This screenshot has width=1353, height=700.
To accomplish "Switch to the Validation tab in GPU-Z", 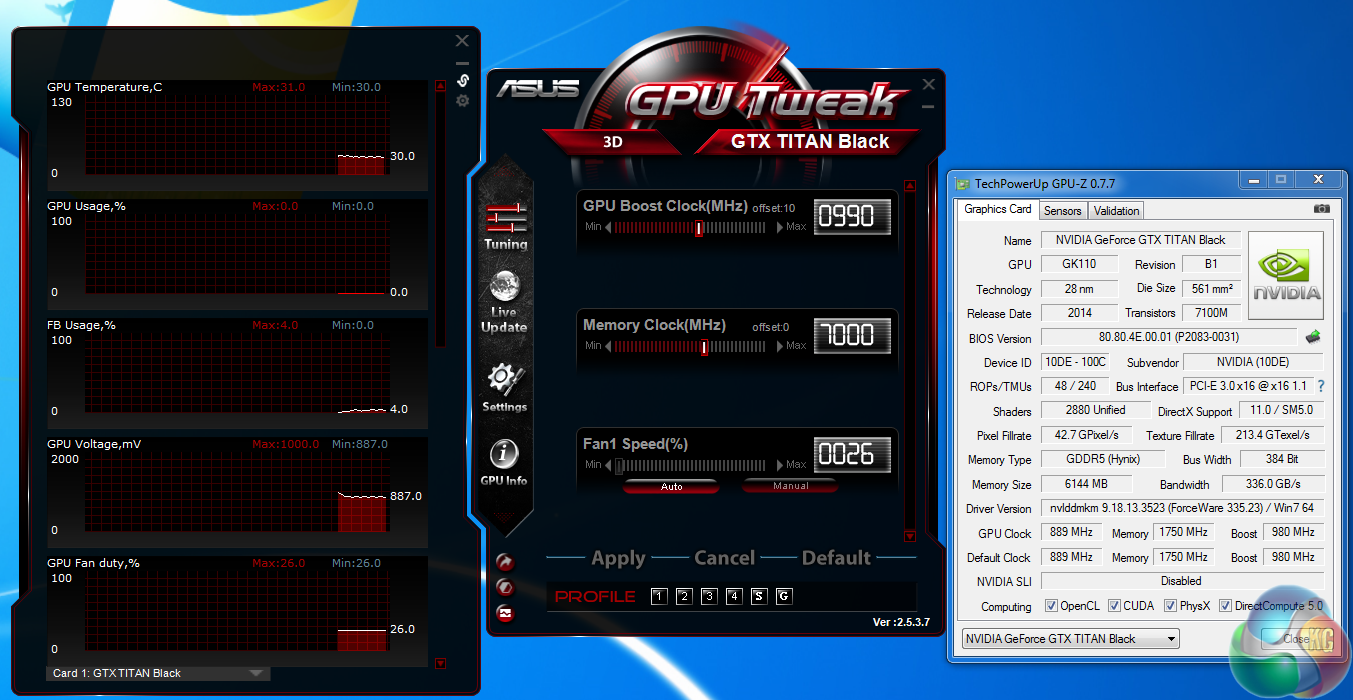I will (x=1116, y=211).
